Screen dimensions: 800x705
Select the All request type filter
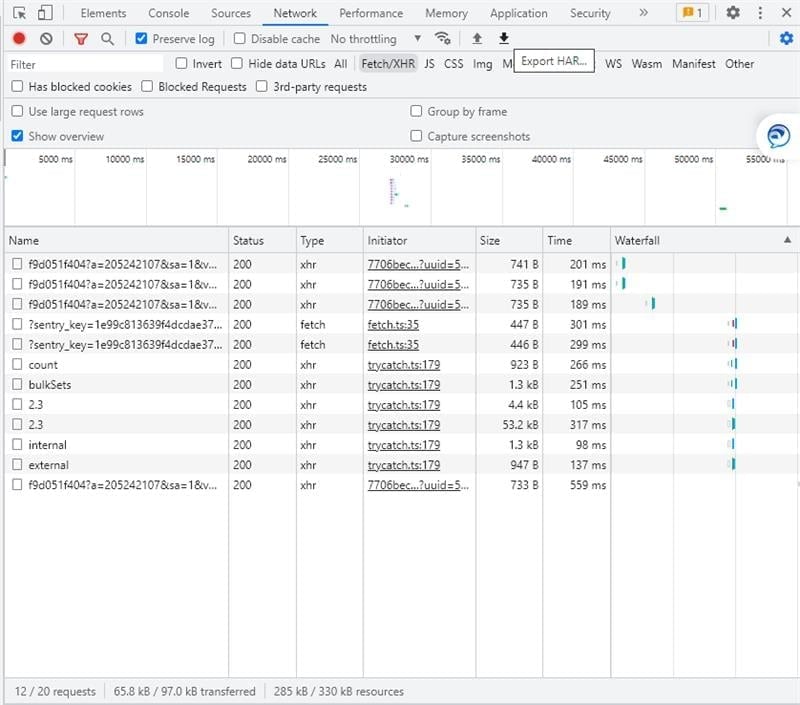click(340, 64)
